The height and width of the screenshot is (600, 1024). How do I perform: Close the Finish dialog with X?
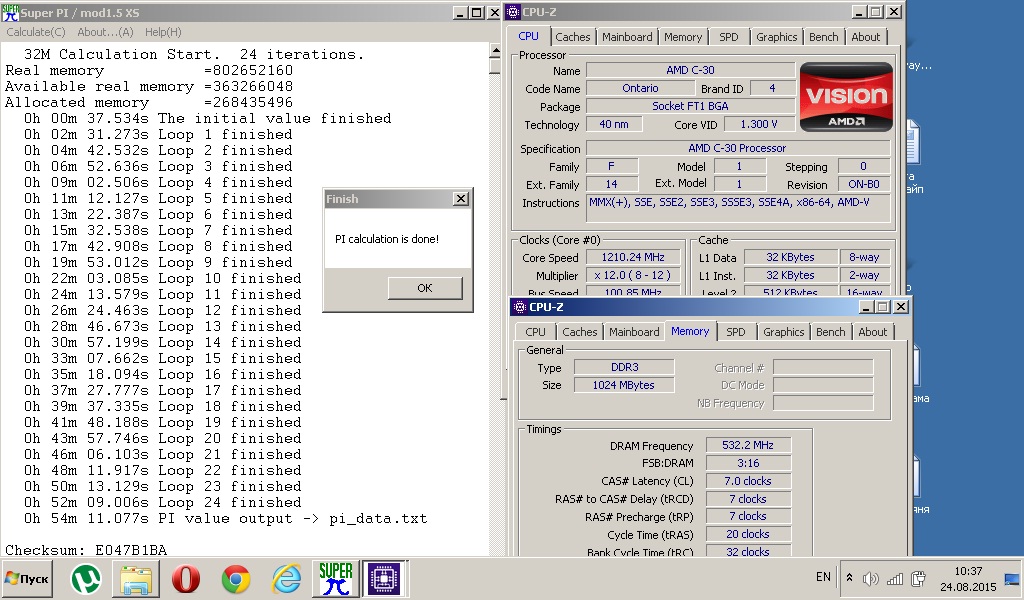[x=461, y=198]
